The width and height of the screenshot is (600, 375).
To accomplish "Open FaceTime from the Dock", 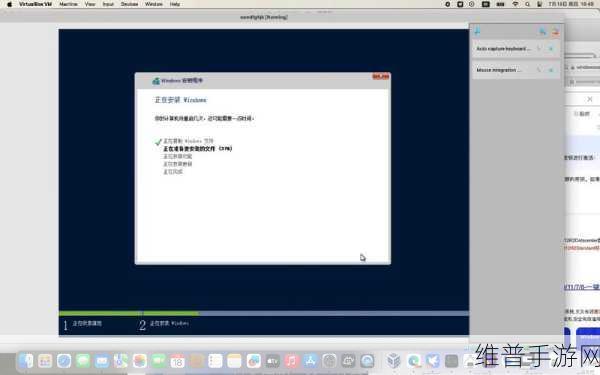I will [x=158, y=360].
